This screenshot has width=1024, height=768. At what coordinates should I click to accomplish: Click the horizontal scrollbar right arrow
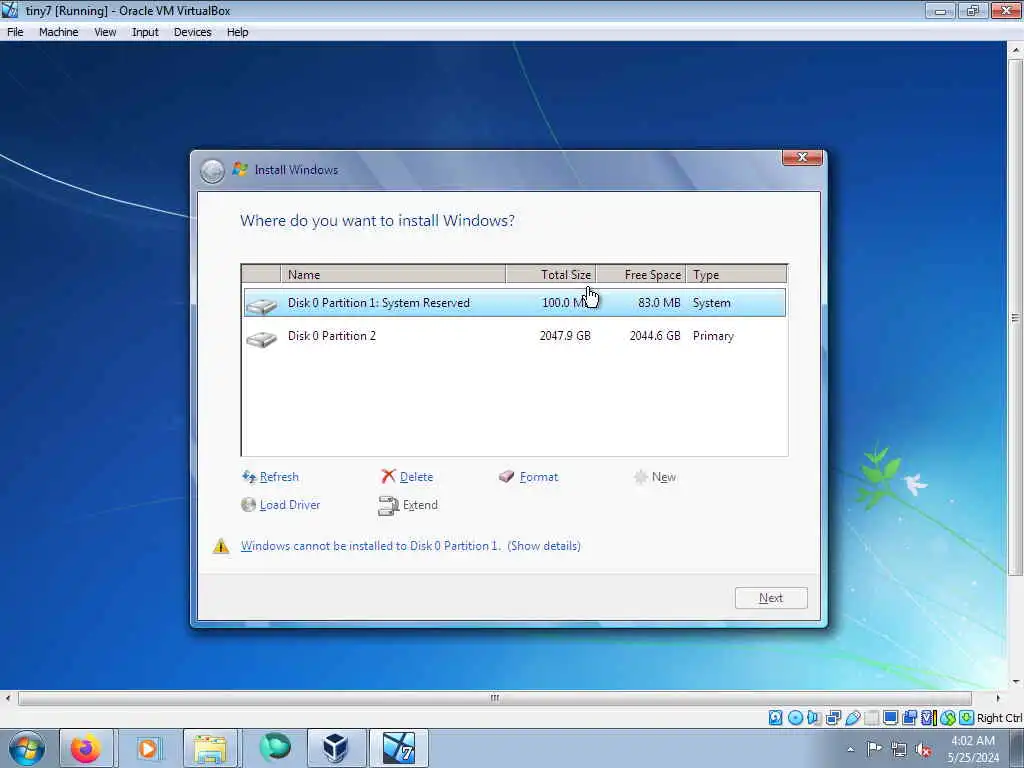point(998,698)
